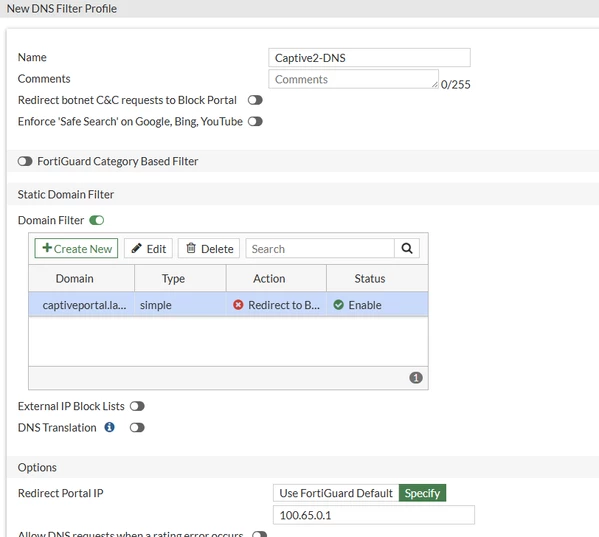
Task: Sort by the Type column header
Action: 180,278
